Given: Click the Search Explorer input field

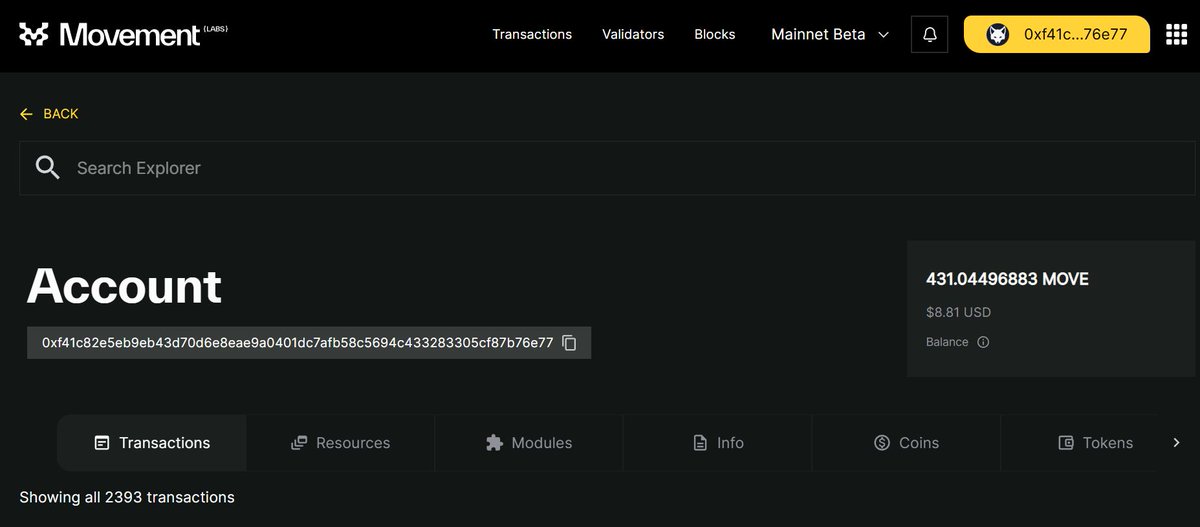Looking at the screenshot, I should [x=607, y=168].
